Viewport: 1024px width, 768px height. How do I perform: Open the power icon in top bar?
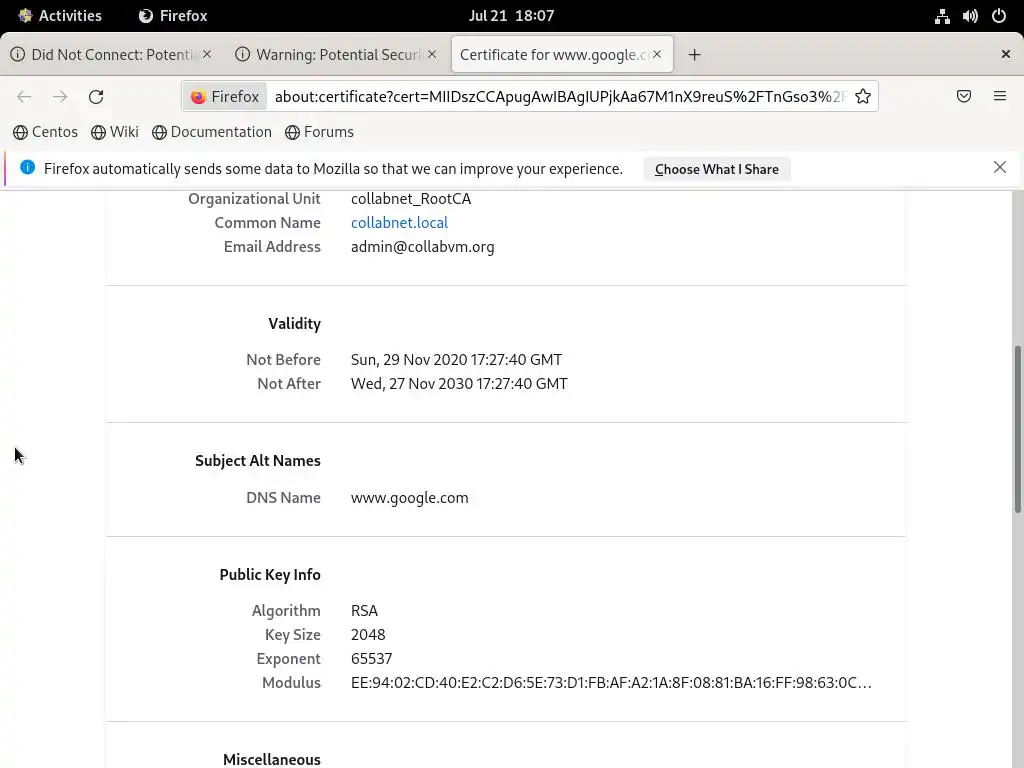coord(999,16)
